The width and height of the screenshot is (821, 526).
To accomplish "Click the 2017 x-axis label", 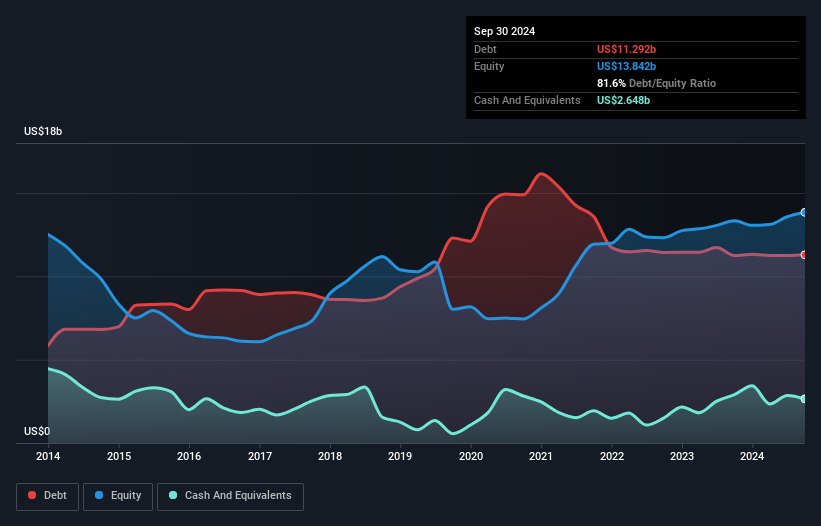I will [260, 456].
